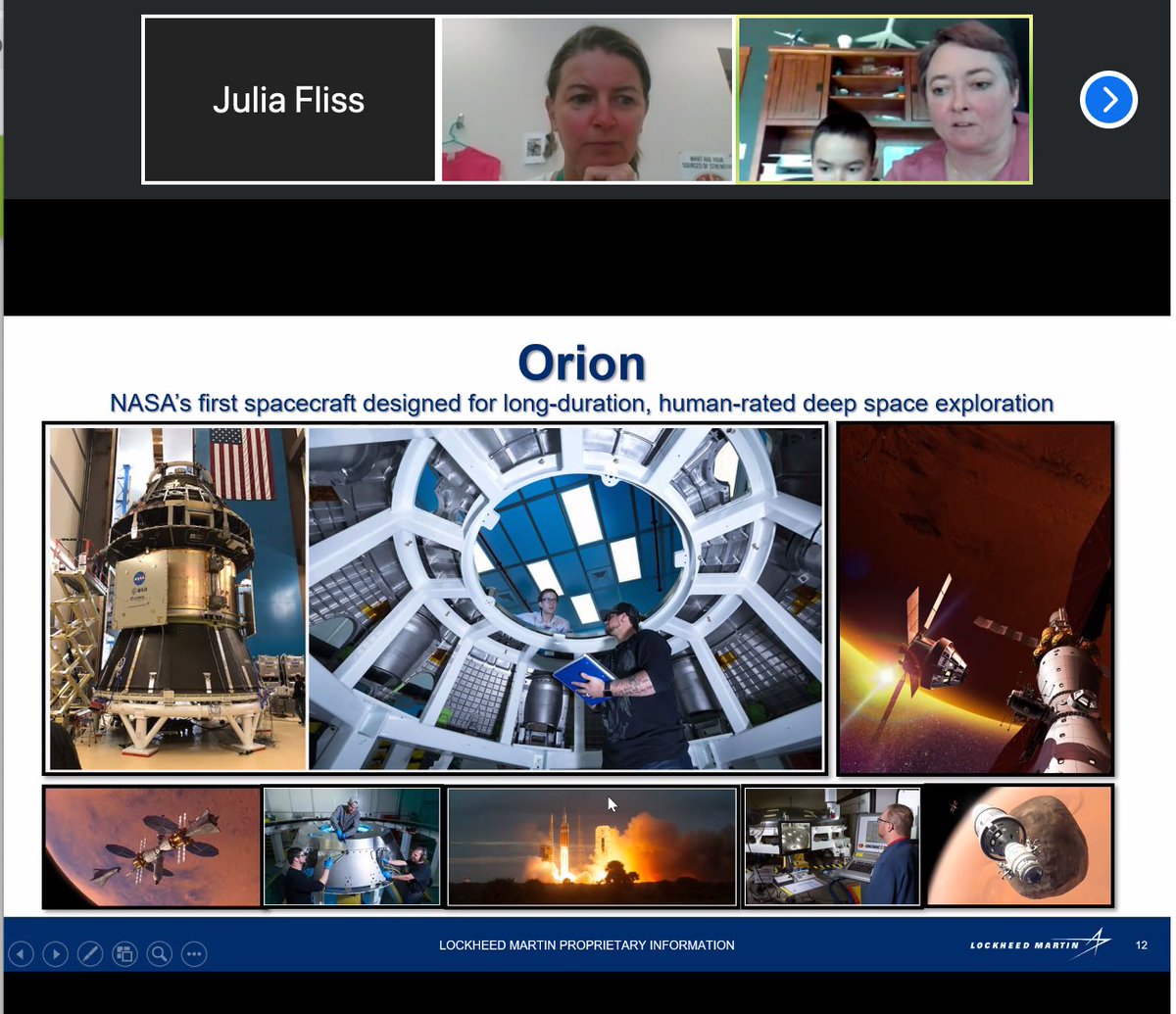The height and width of the screenshot is (1014, 1176).
Task: Click the spacecraft assembly photo with flag
Action: pos(177,598)
